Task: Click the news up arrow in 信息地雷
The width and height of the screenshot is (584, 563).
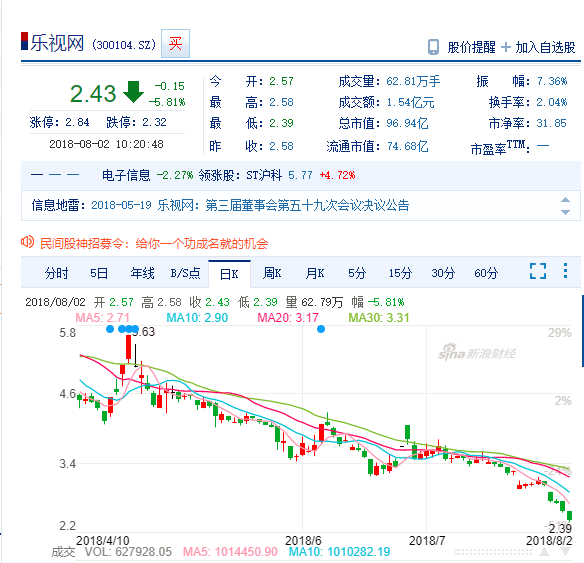Action: 565,200
